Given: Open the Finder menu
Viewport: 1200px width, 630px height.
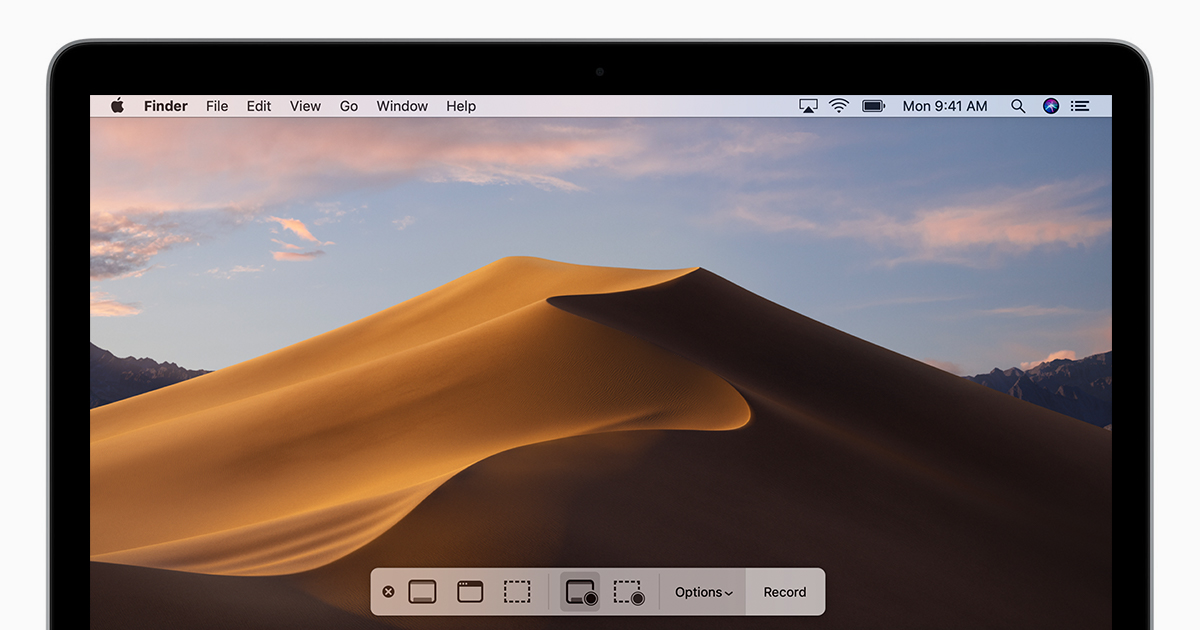Looking at the screenshot, I should coord(166,106).
